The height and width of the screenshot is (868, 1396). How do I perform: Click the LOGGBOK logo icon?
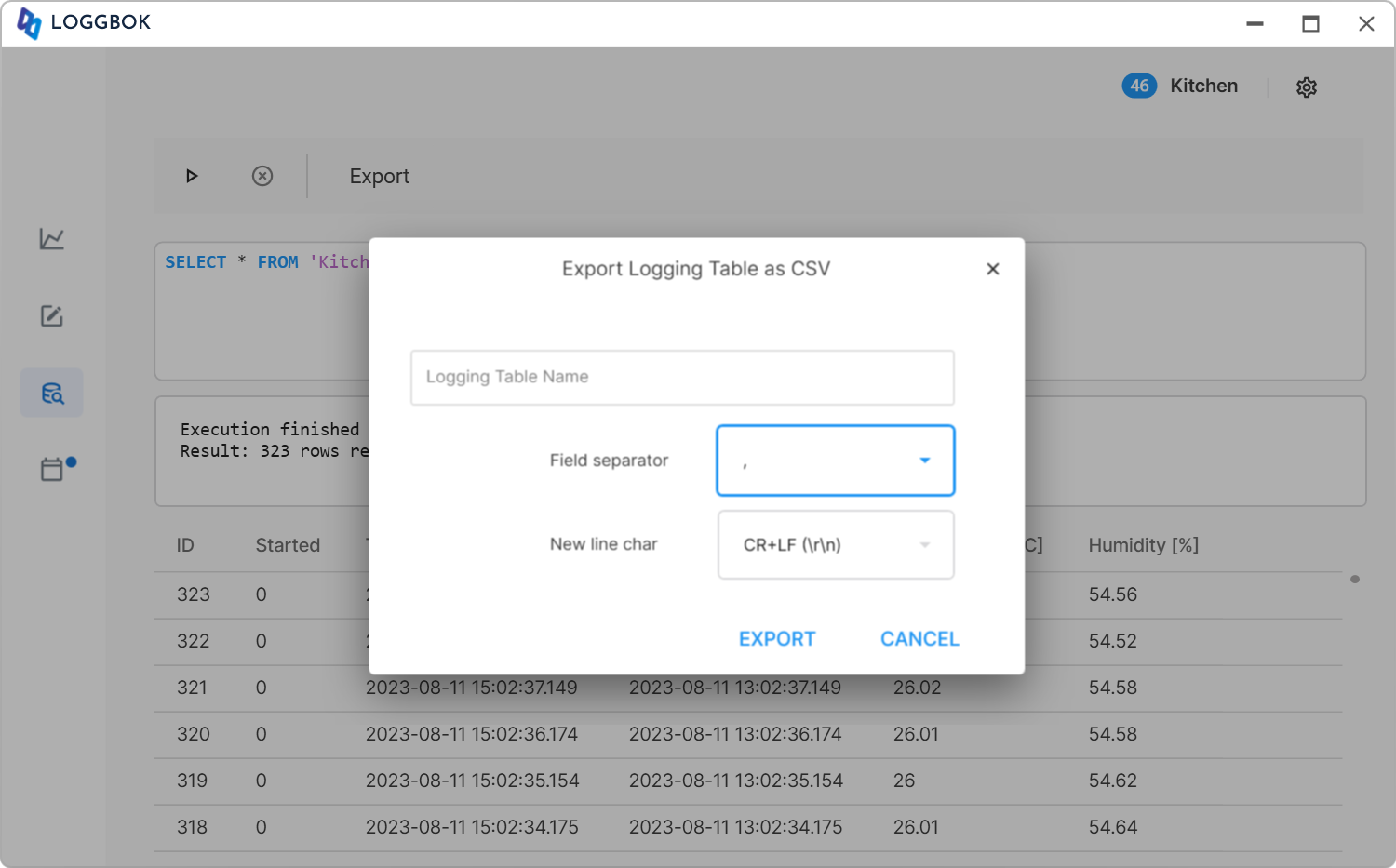point(29,23)
